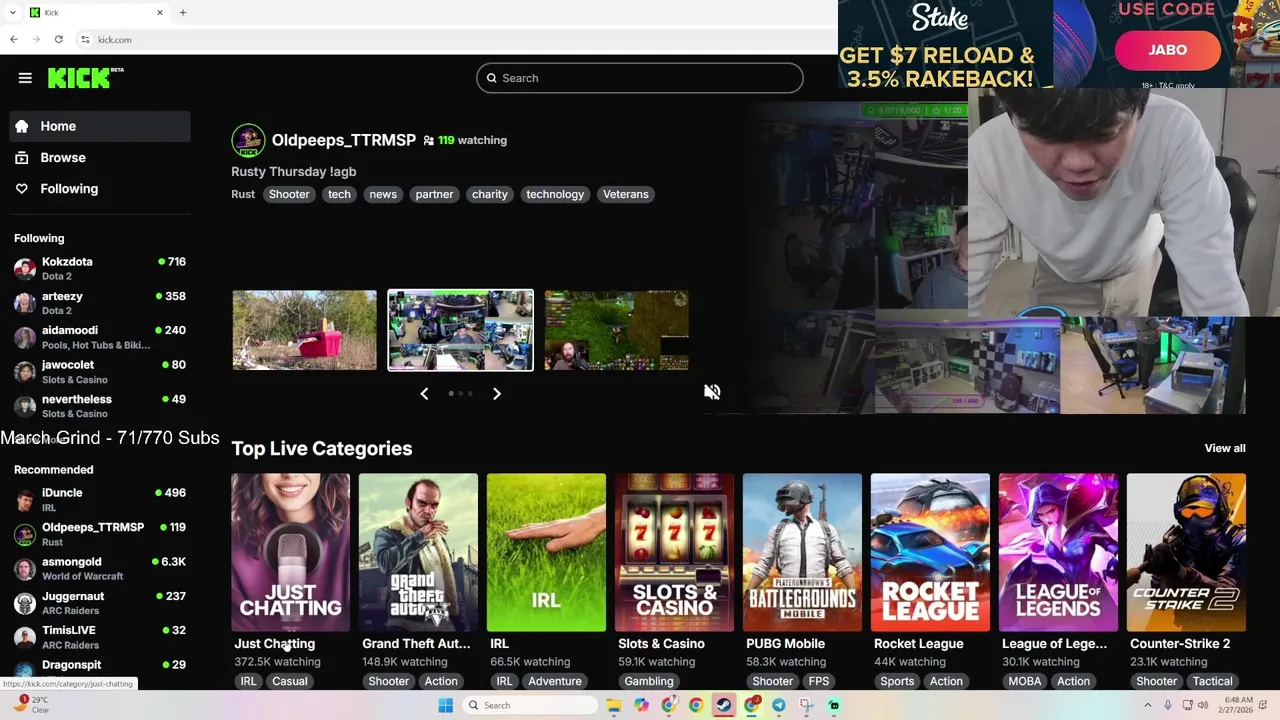Image resolution: width=1280 pixels, height=720 pixels.
Task: Select the World of Warcraft stream thumbnail
Action: coord(616,330)
